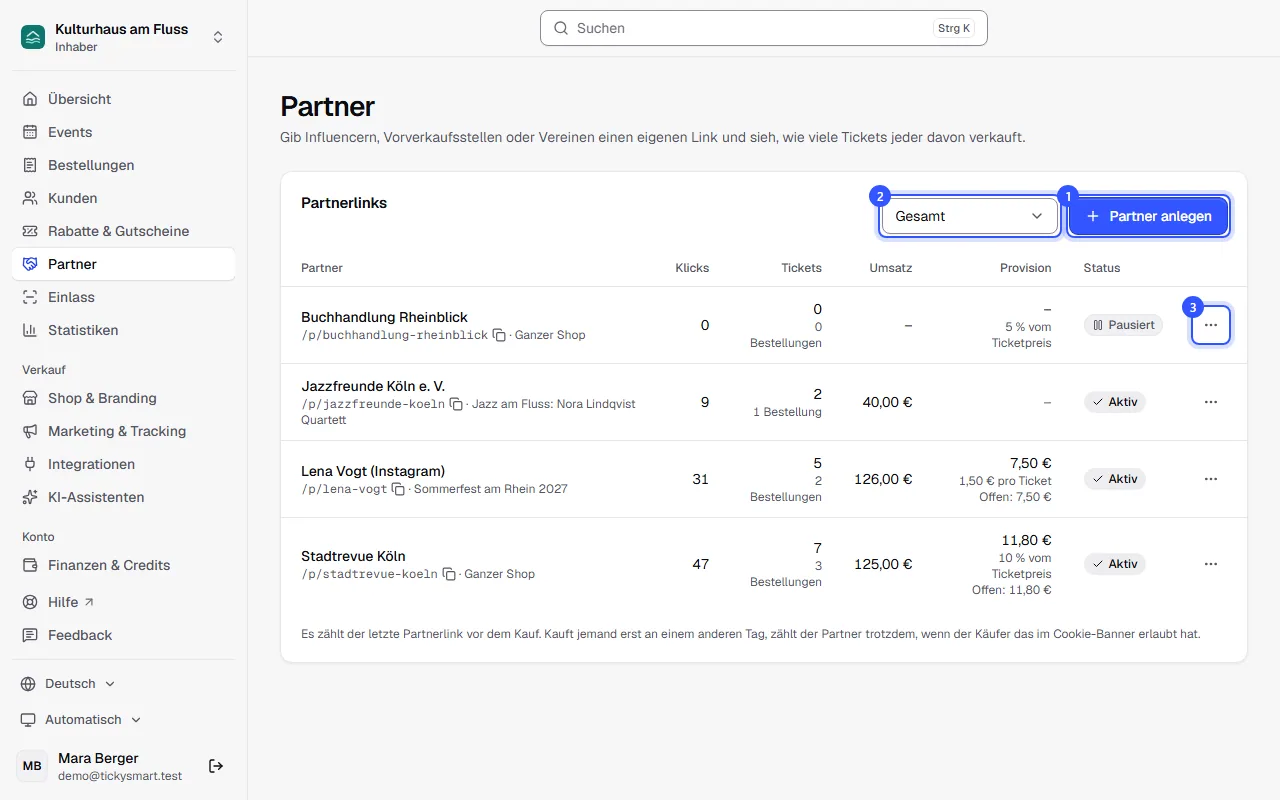Click the Aktiv badge for Stadtrevue Köln
Image resolution: width=1280 pixels, height=800 pixels.
(1115, 564)
